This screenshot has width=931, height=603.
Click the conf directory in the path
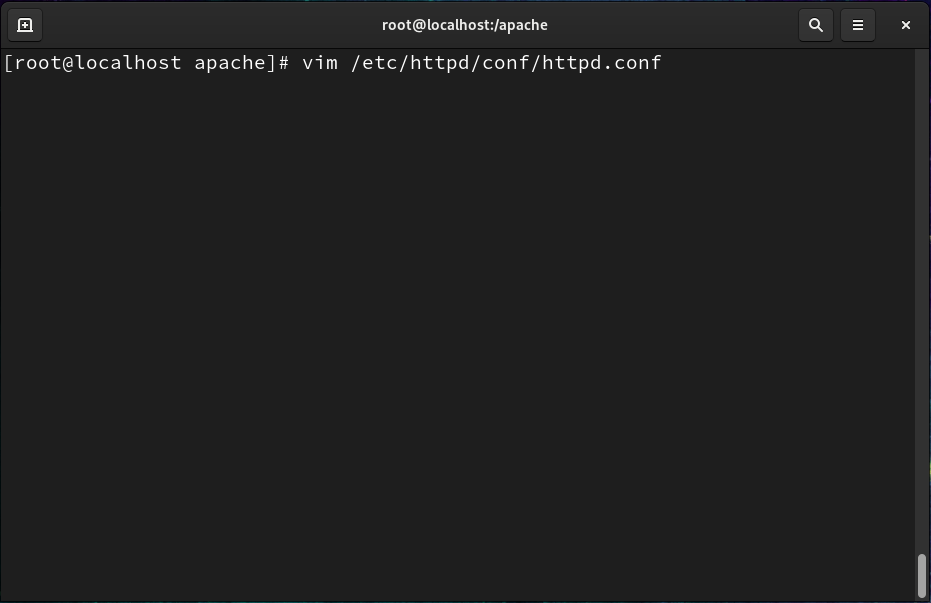coord(506,63)
